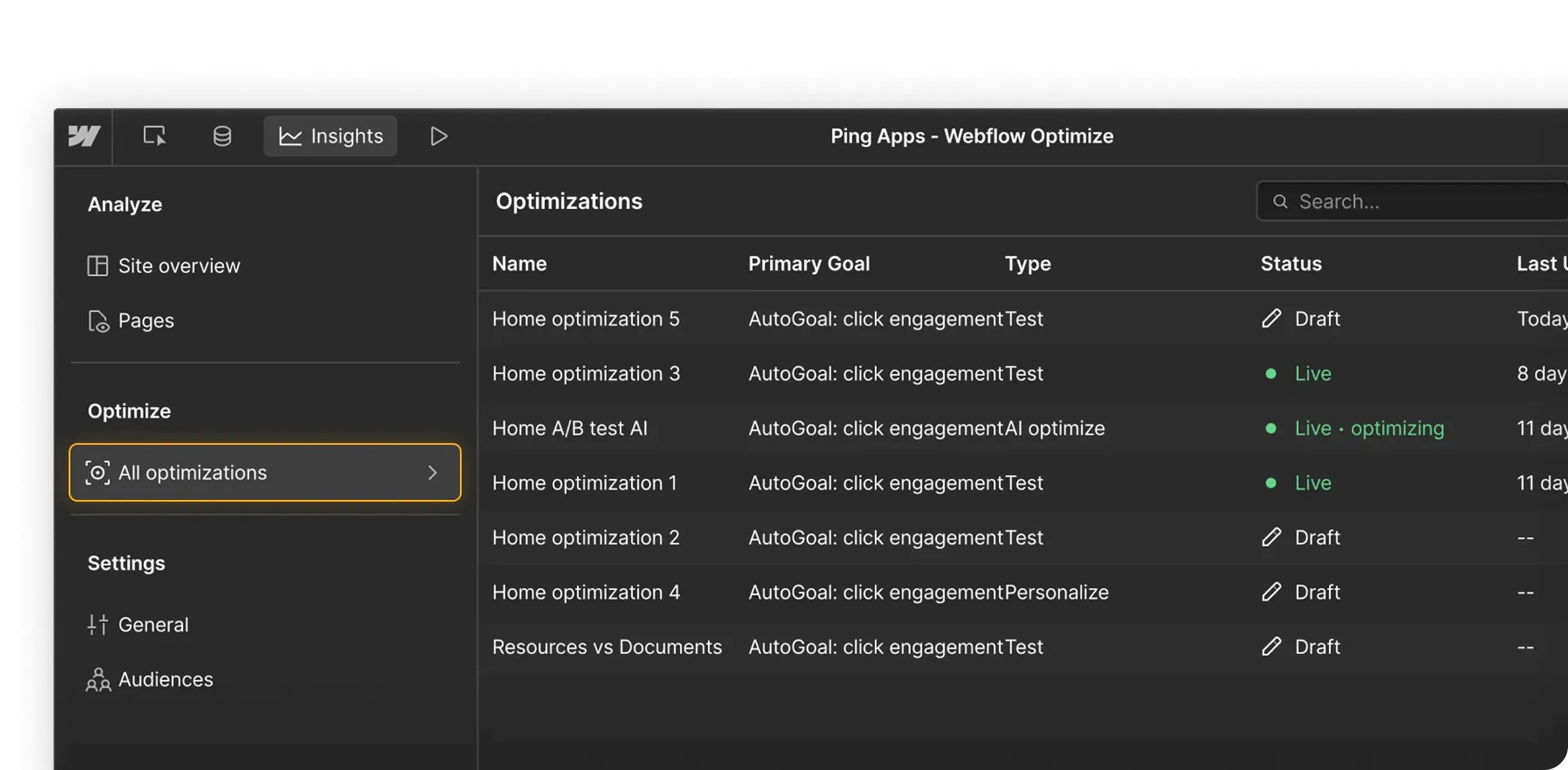Viewport: 1568px width, 770px height.
Task: Click Draft pencil icon for Home optimization 5
Action: pos(1271,319)
